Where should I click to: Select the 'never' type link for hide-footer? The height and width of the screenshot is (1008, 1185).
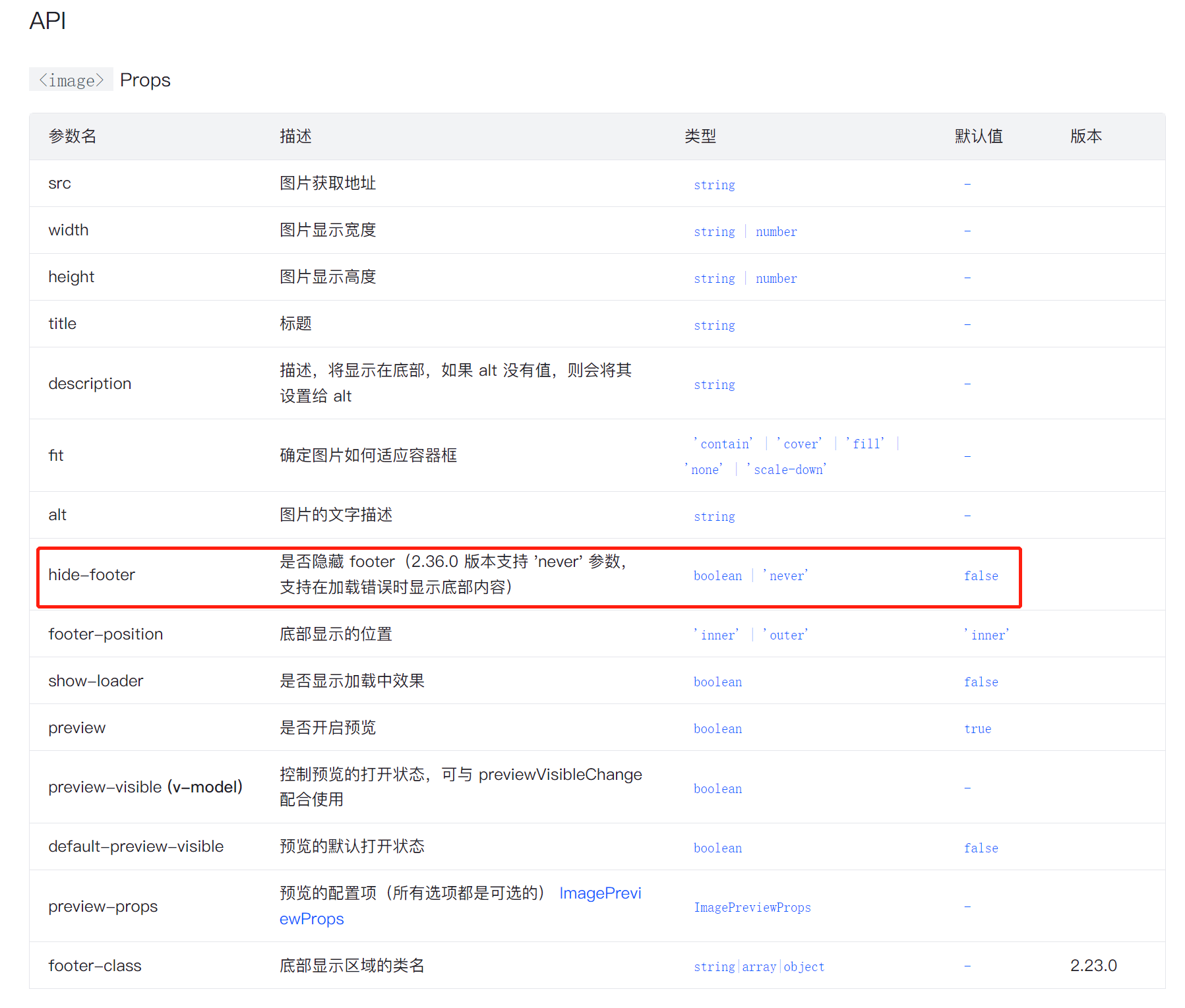[785, 576]
